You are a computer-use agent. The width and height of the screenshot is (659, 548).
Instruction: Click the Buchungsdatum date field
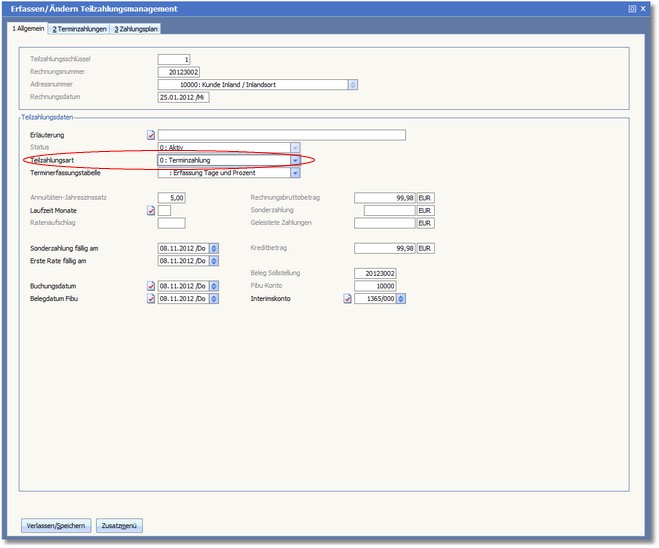(182, 285)
